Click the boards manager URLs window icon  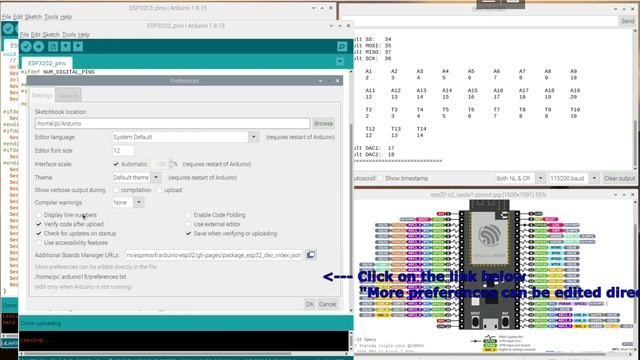point(311,255)
